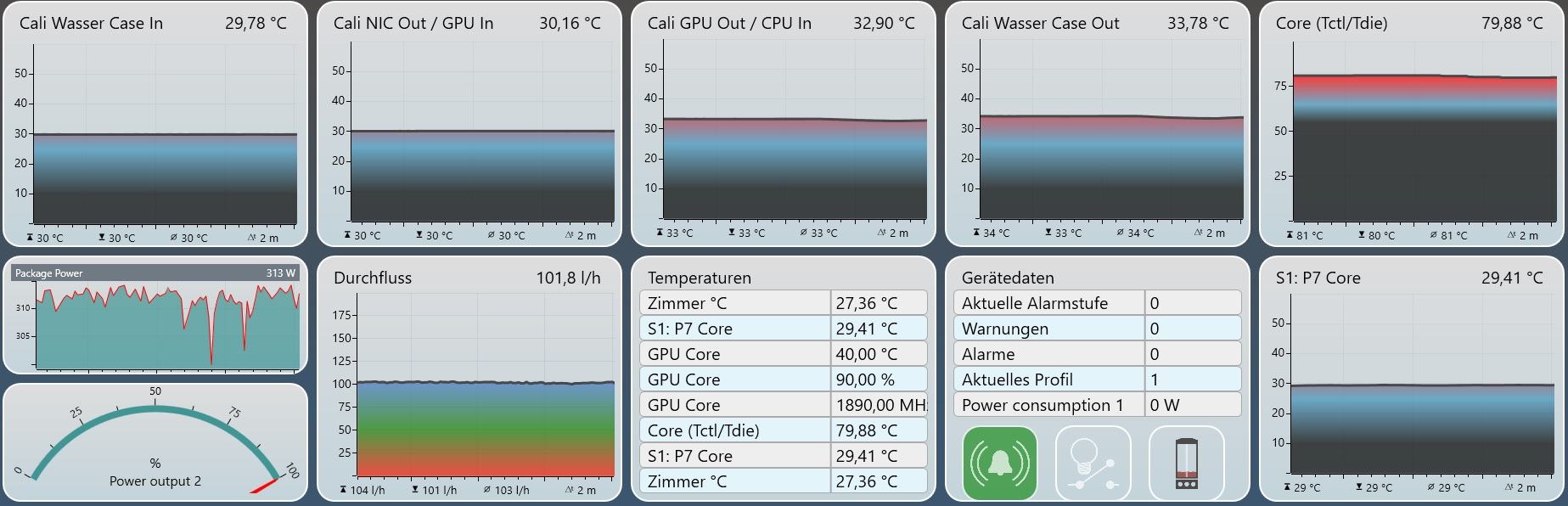The height and width of the screenshot is (506, 1568).
Task: Click the 29,41 °C value in the S1: P7 Core chart header
Action: (x=1512, y=278)
